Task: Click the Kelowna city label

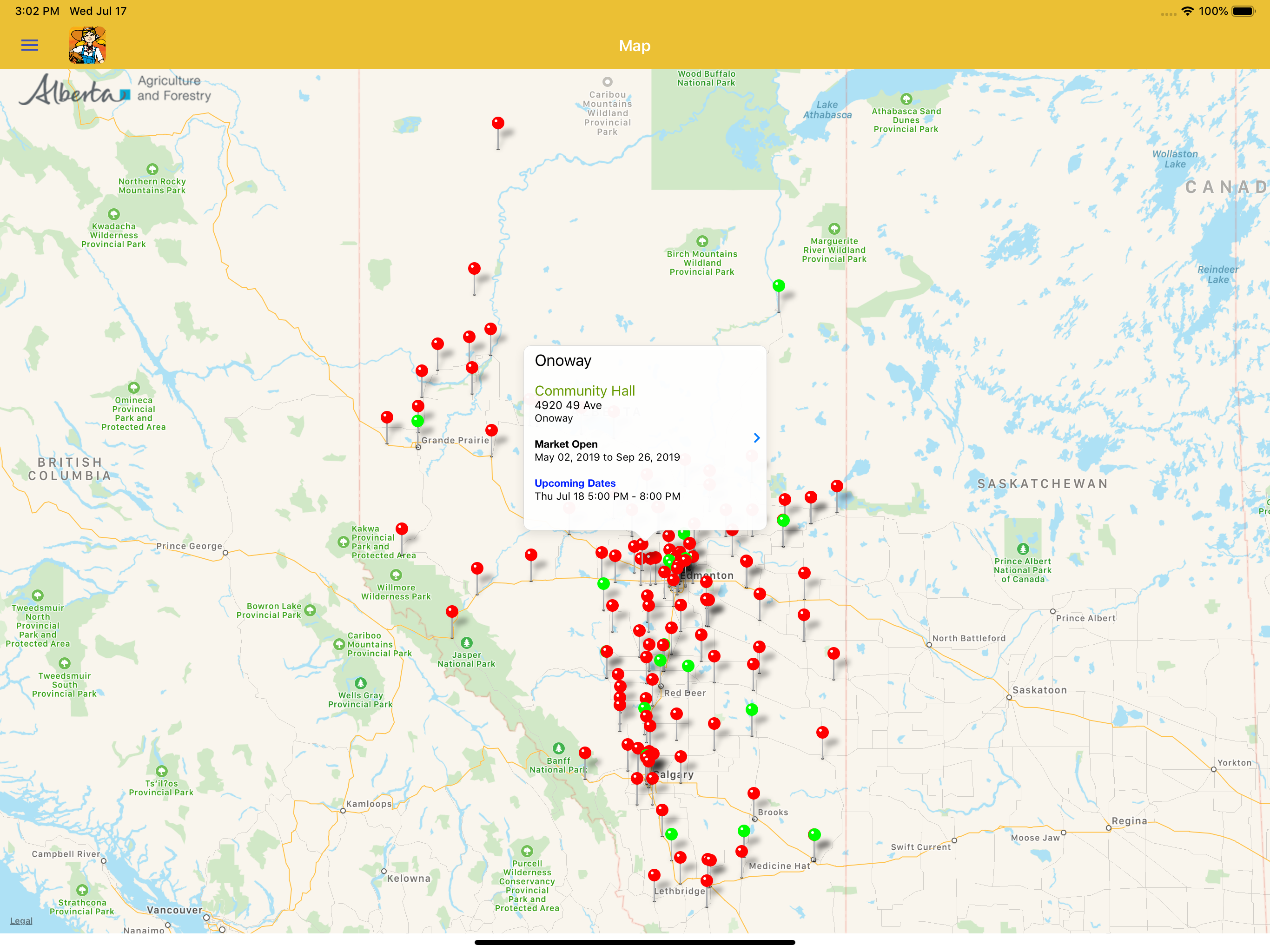Action: click(x=408, y=879)
